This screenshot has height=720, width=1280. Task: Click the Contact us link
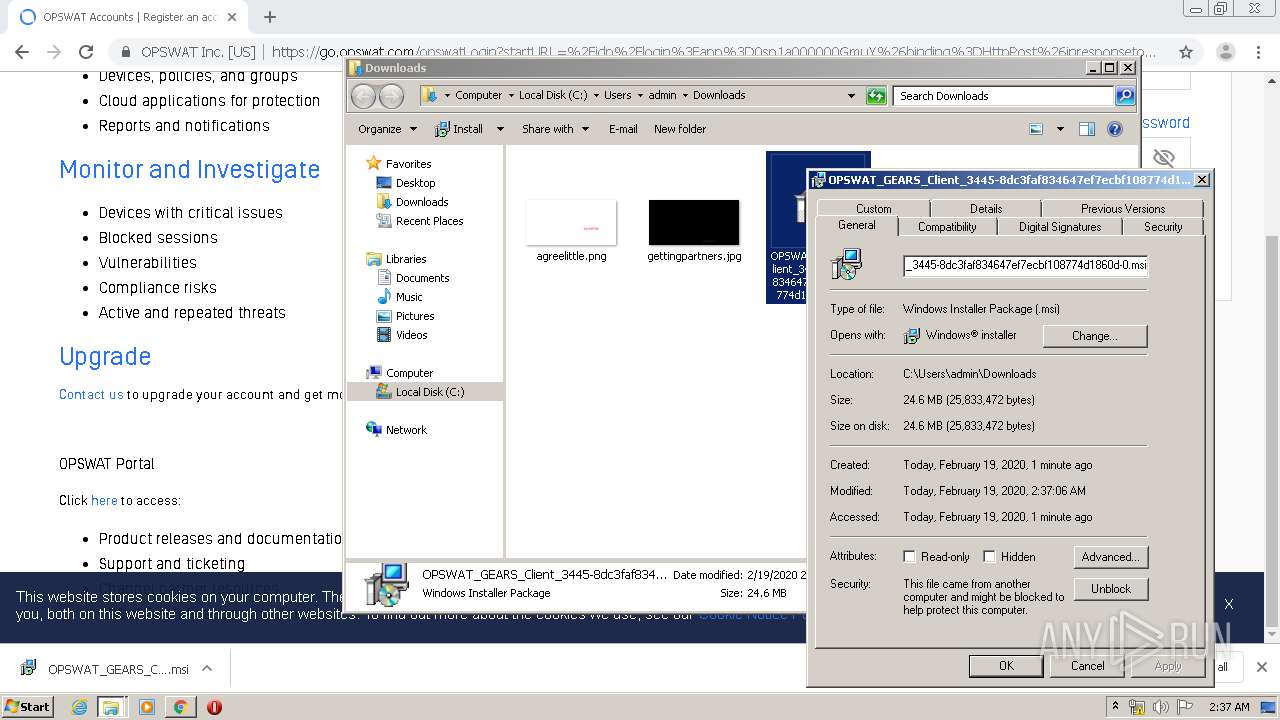[91, 394]
